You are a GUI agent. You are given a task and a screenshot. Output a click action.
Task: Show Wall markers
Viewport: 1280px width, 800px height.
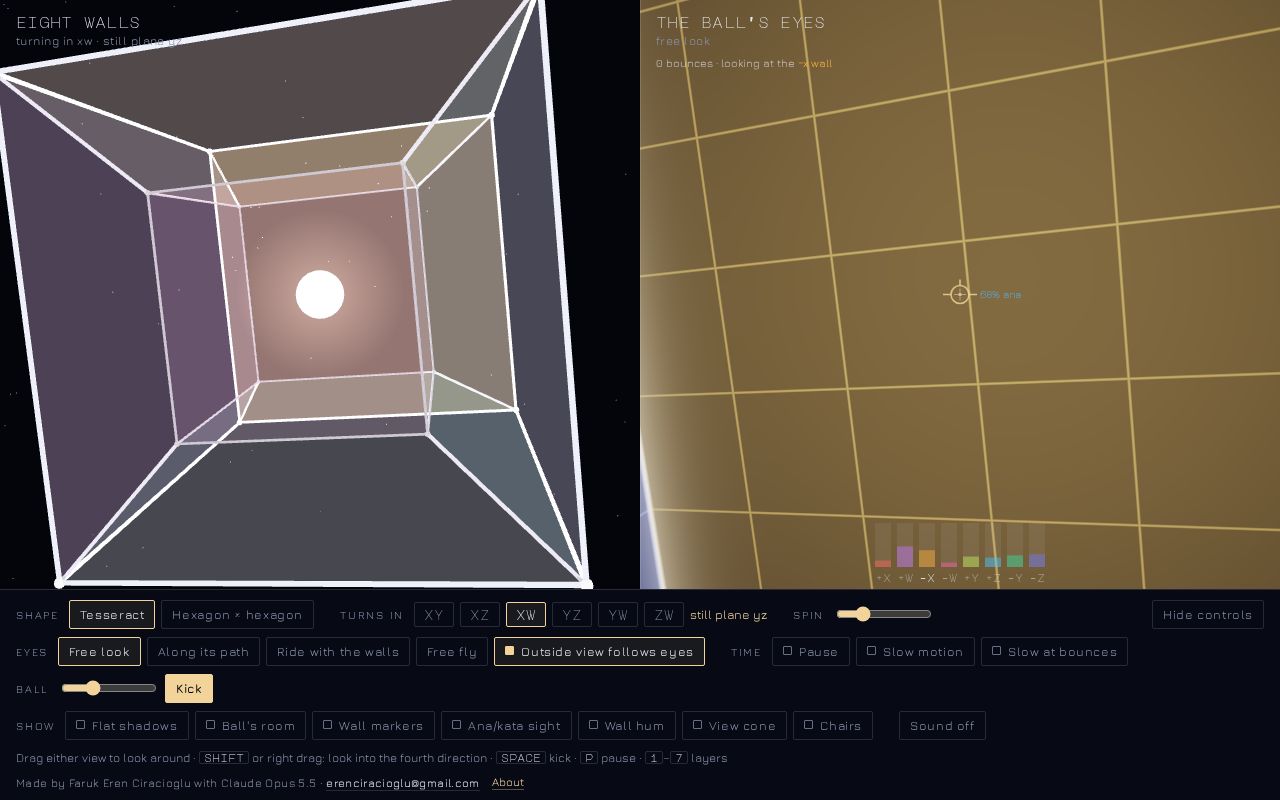[373, 725]
